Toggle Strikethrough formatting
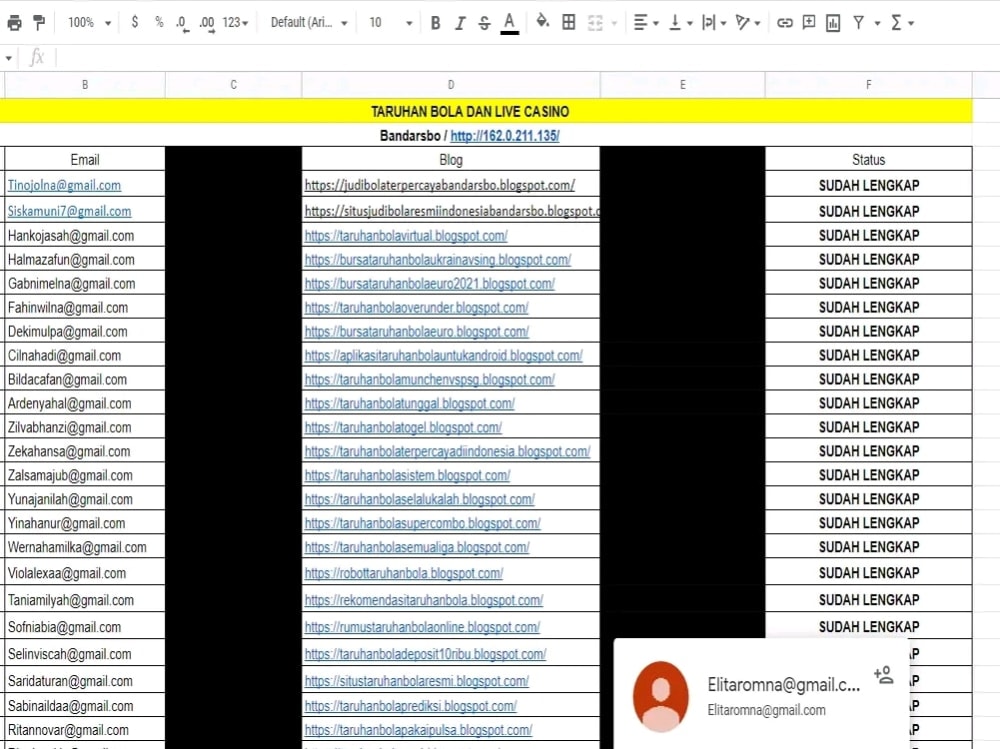Viewport: 1000px width, 749px height. click(x=484, y=23)
